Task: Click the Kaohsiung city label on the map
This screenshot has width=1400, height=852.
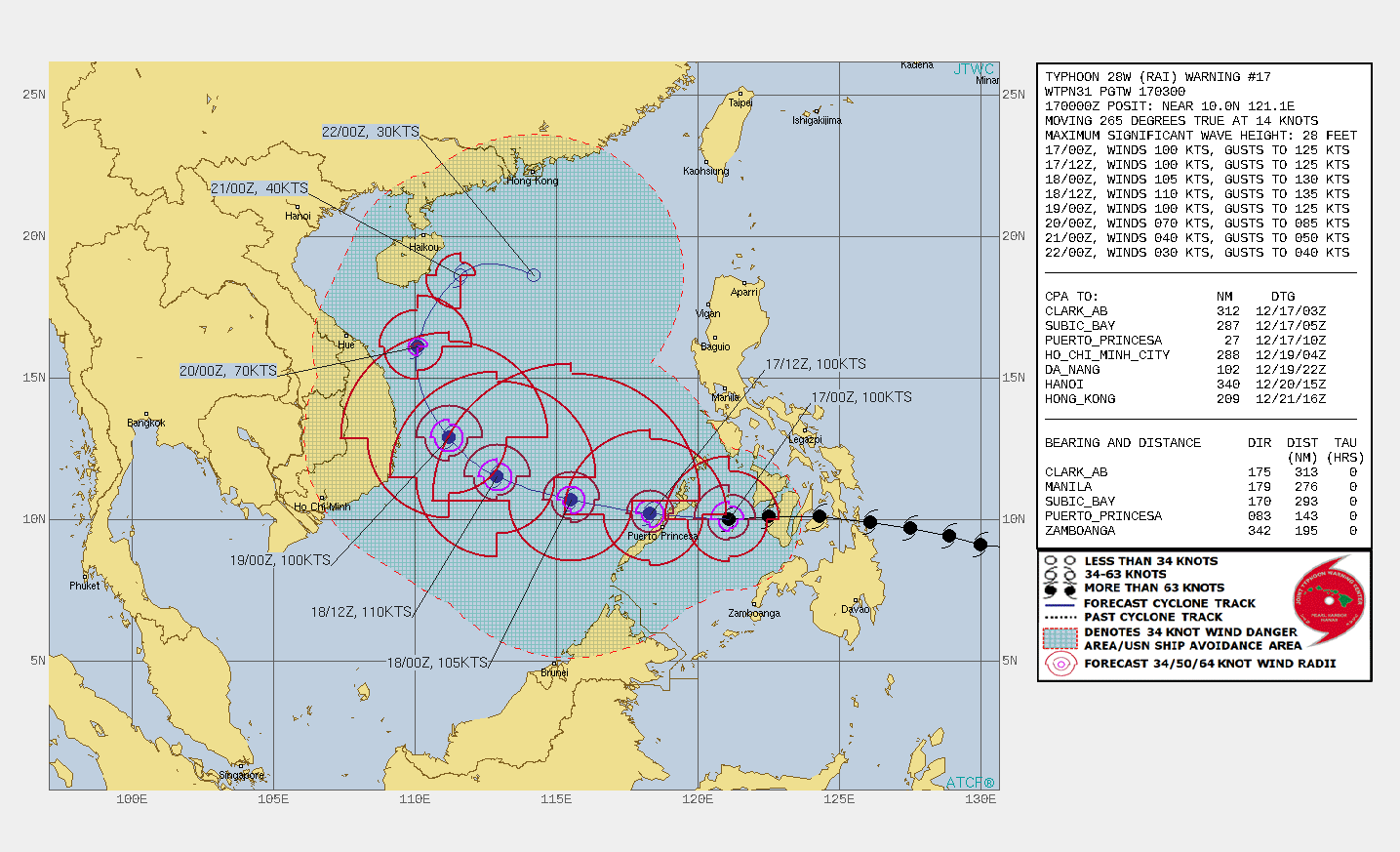Action: click(706, 171)
